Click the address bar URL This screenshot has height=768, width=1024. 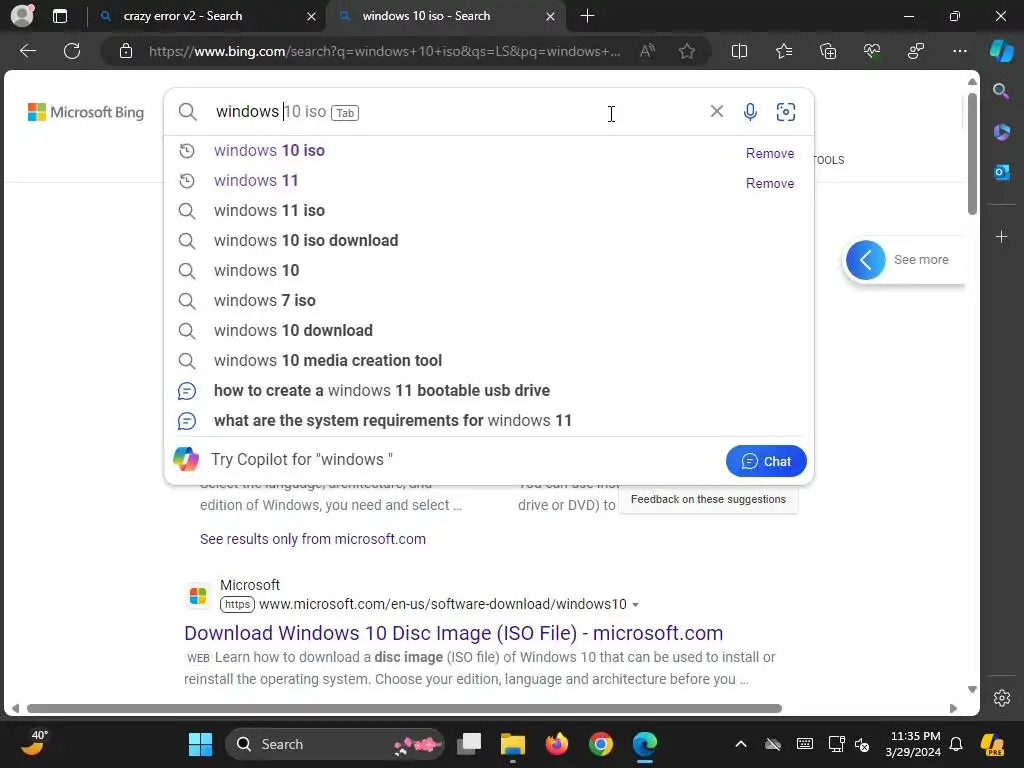click(384, 51)
